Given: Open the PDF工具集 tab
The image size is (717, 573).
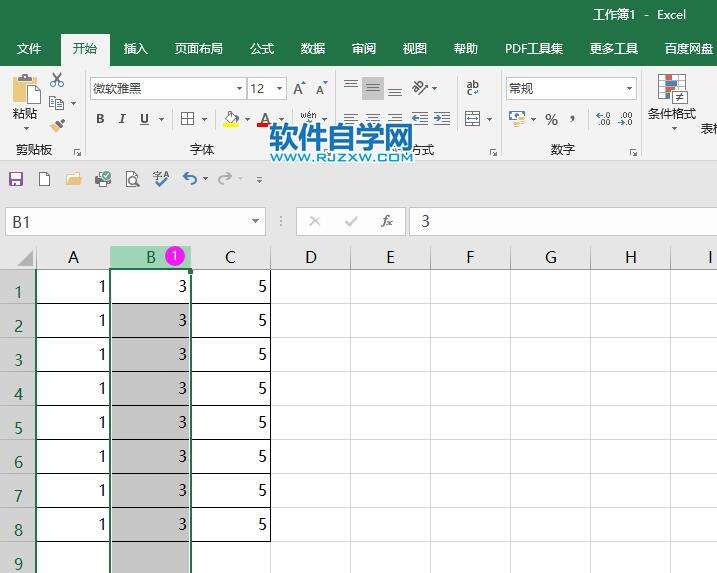Looking at the screenshot, I should [534, 48].
